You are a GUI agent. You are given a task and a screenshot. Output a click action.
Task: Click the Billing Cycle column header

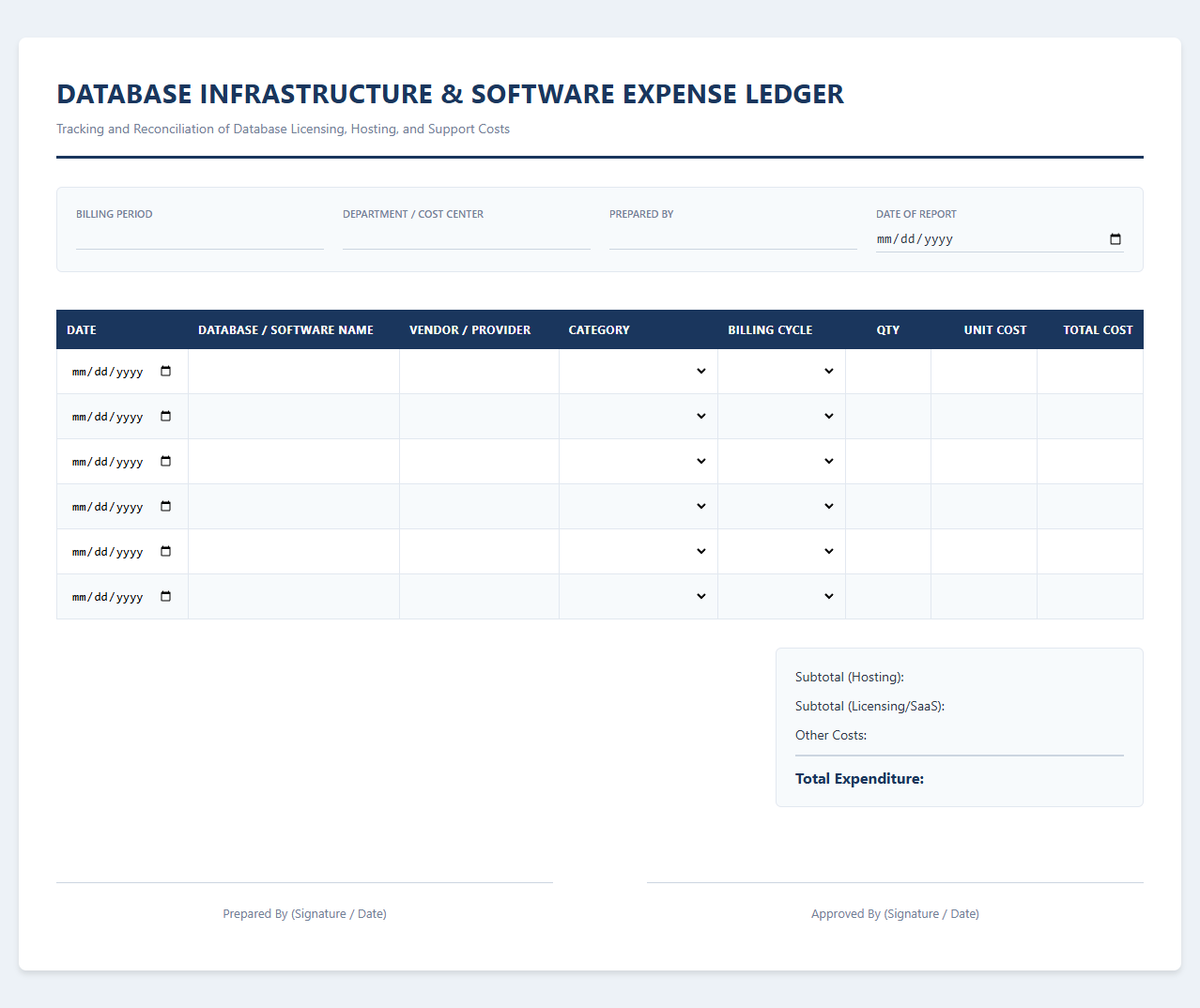pyautogui.click(x=770, y=330)
